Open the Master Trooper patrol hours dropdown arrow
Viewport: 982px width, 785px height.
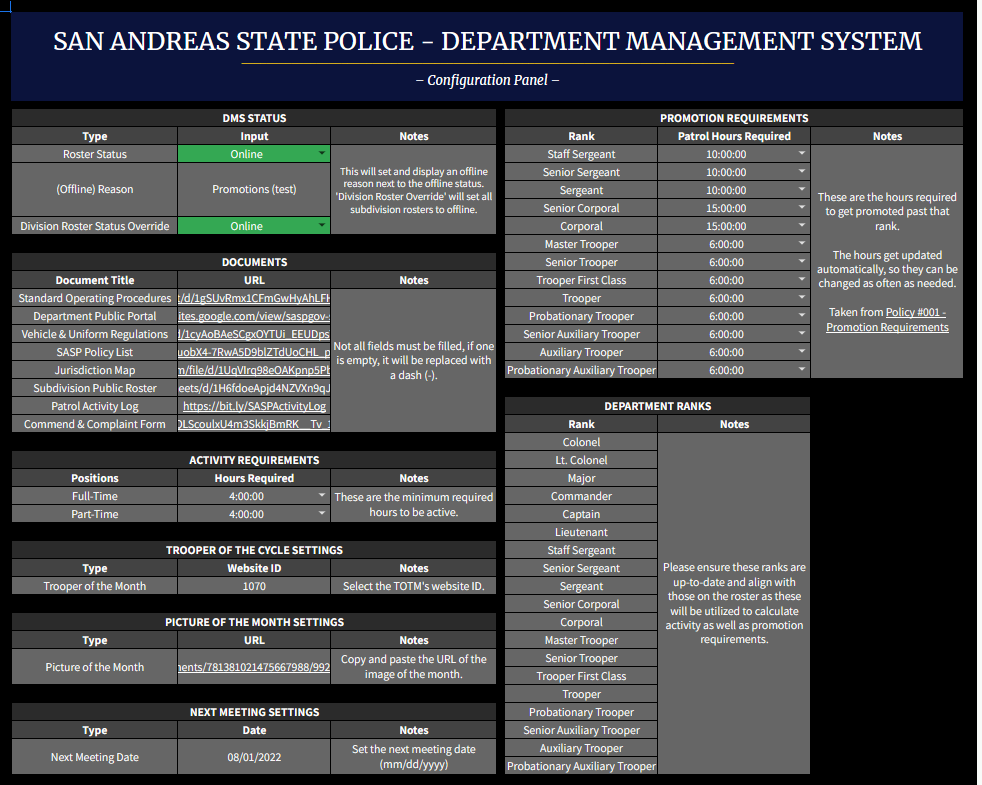pyautogui.click(x=802, y=244)
